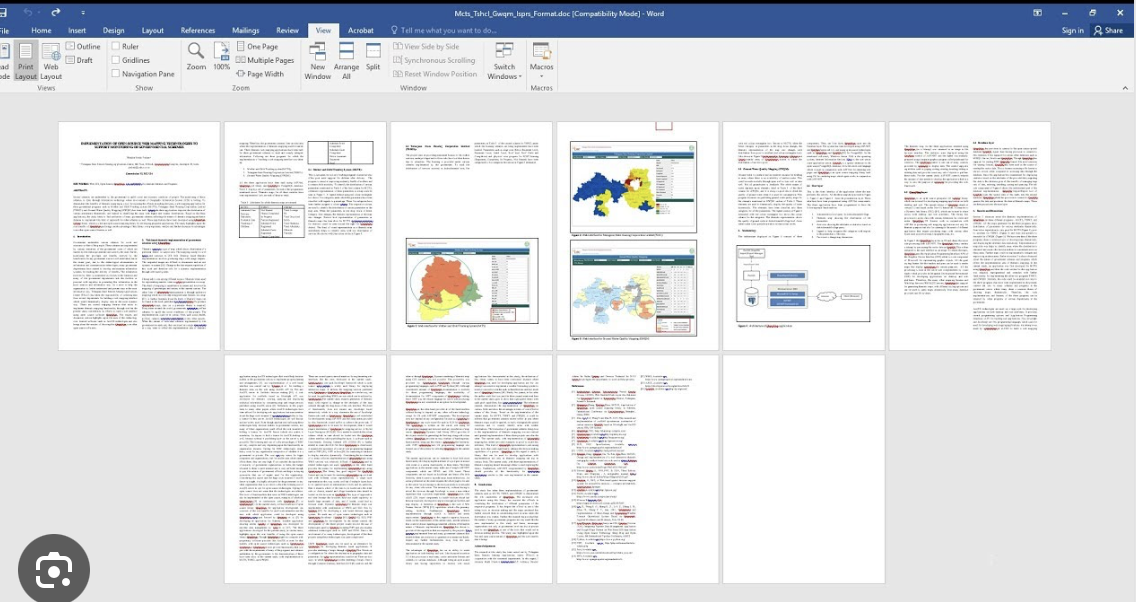Click the page containing the table
1136x602 pixels.
point(305,236)
